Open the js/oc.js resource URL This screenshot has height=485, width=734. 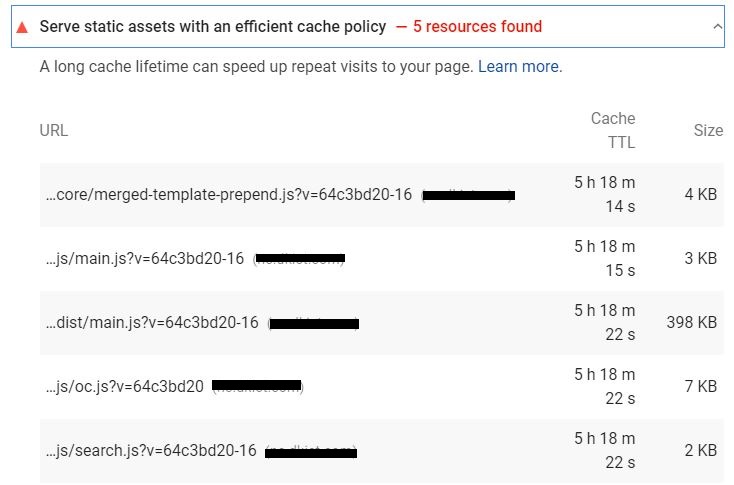click(x=125, y=387)
